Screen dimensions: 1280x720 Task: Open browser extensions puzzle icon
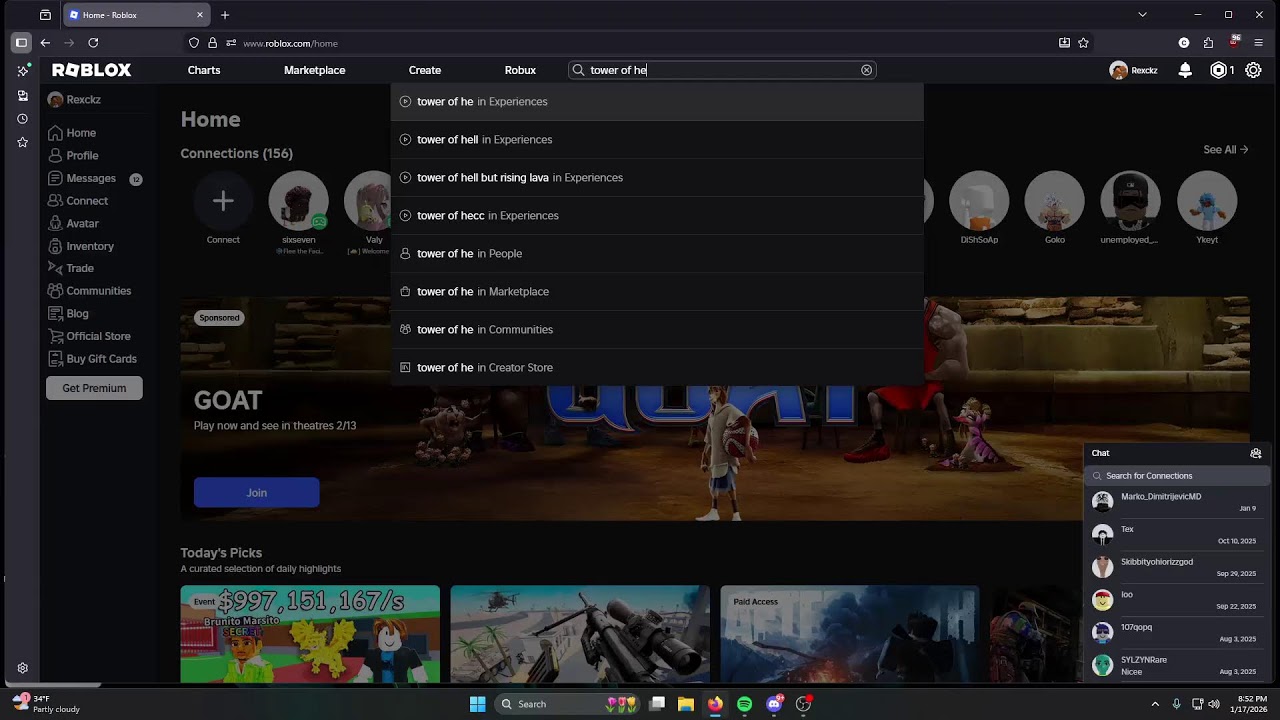point(1208,43)
